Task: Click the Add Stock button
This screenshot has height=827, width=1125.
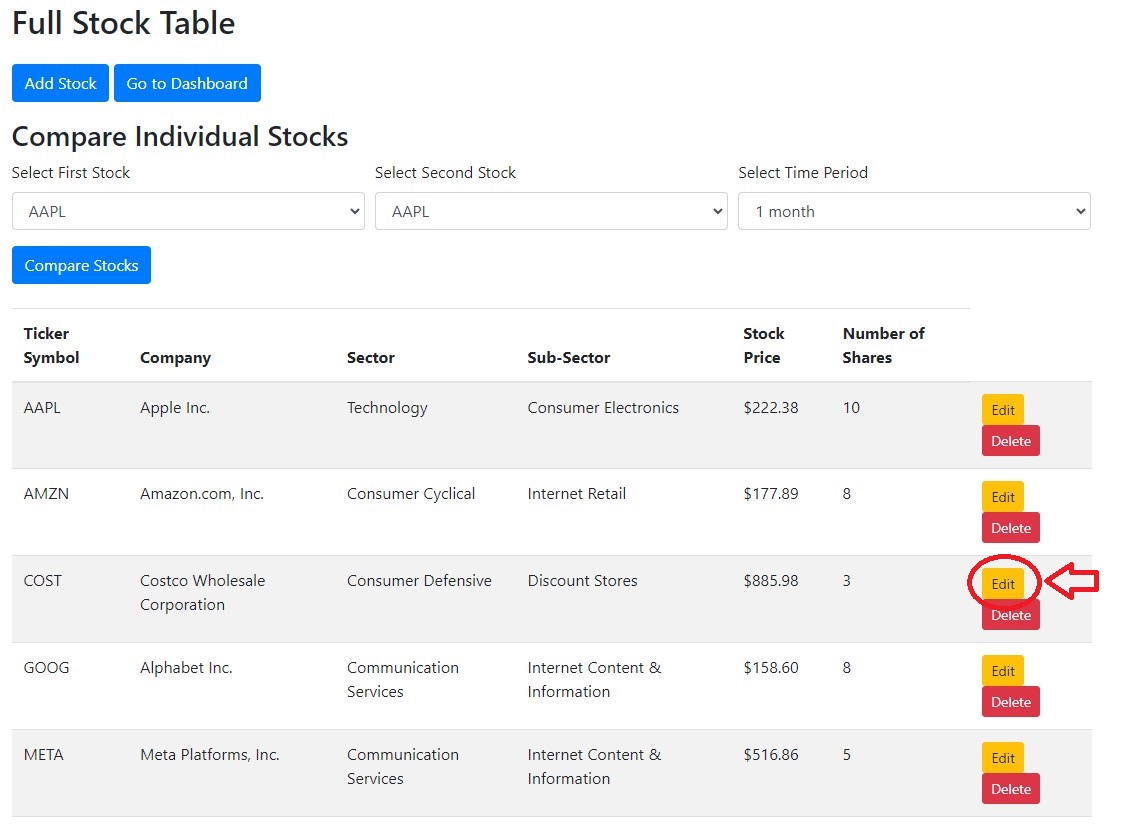Action: 60,83
